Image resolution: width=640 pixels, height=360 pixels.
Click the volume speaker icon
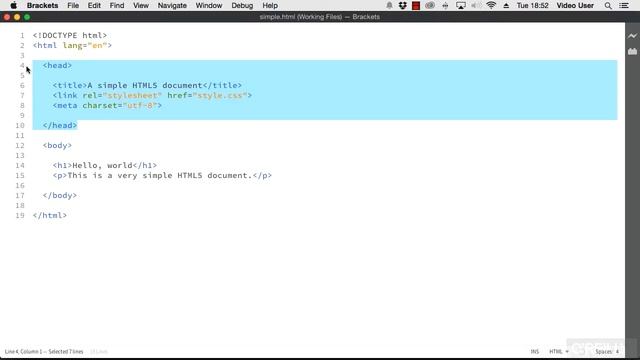tap(476, 5)
